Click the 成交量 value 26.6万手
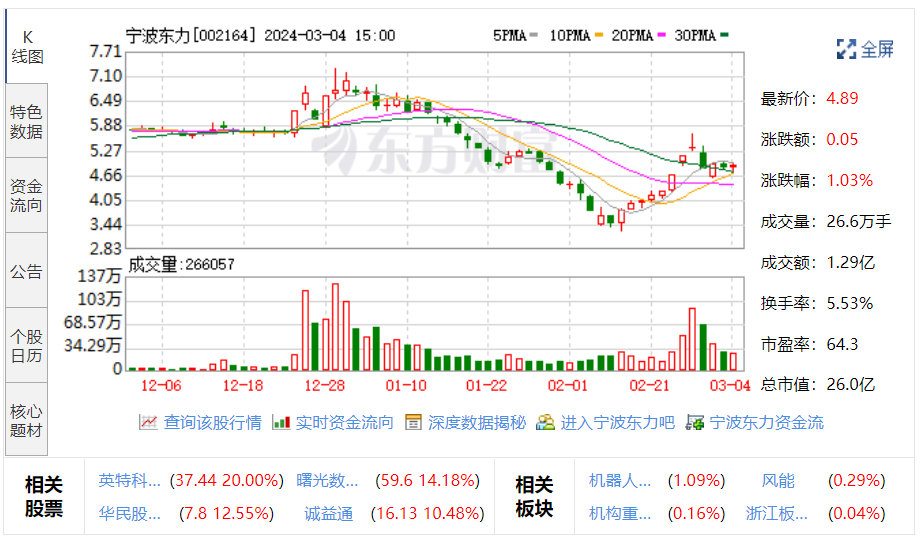 coord(859,222)
